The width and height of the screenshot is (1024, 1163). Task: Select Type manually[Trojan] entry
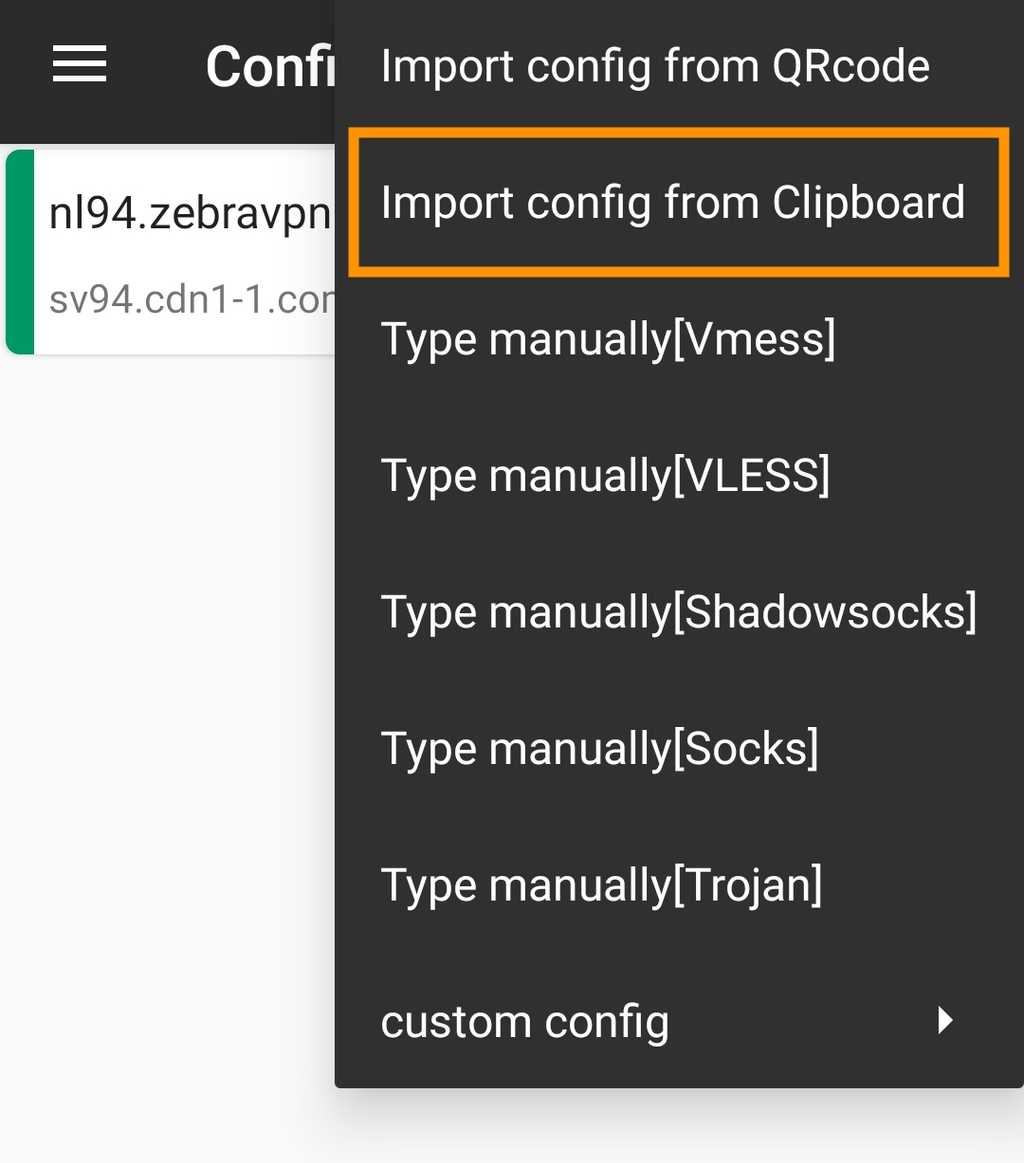click(x=602, y=884)
